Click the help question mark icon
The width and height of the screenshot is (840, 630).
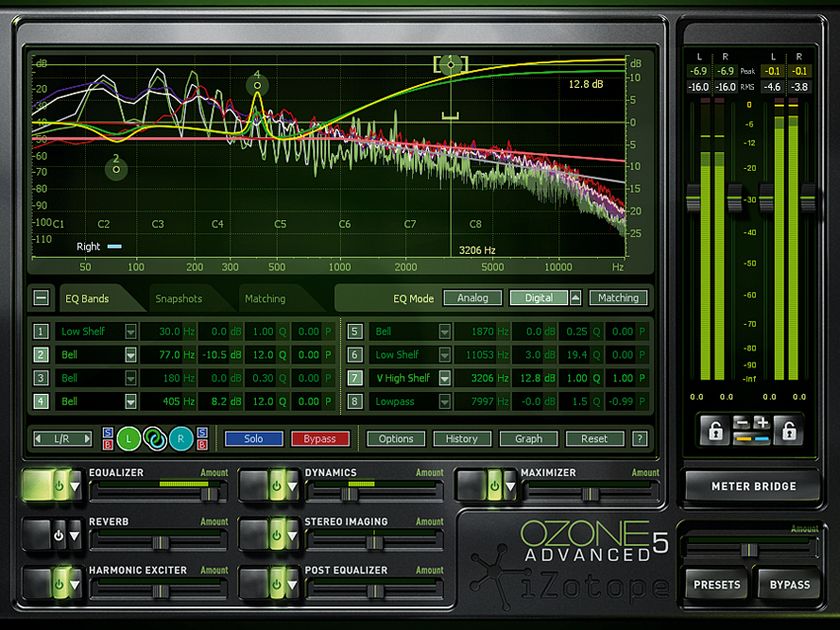(x=638, y=438)
